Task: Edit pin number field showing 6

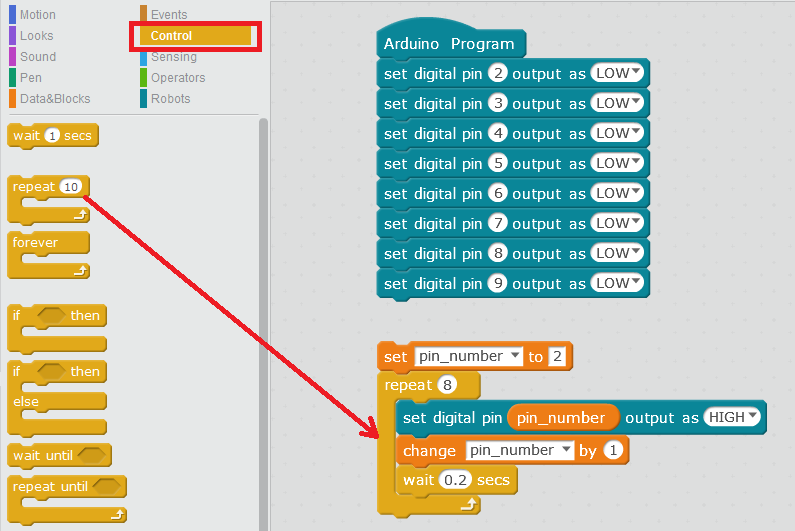Action: [498, 193]
